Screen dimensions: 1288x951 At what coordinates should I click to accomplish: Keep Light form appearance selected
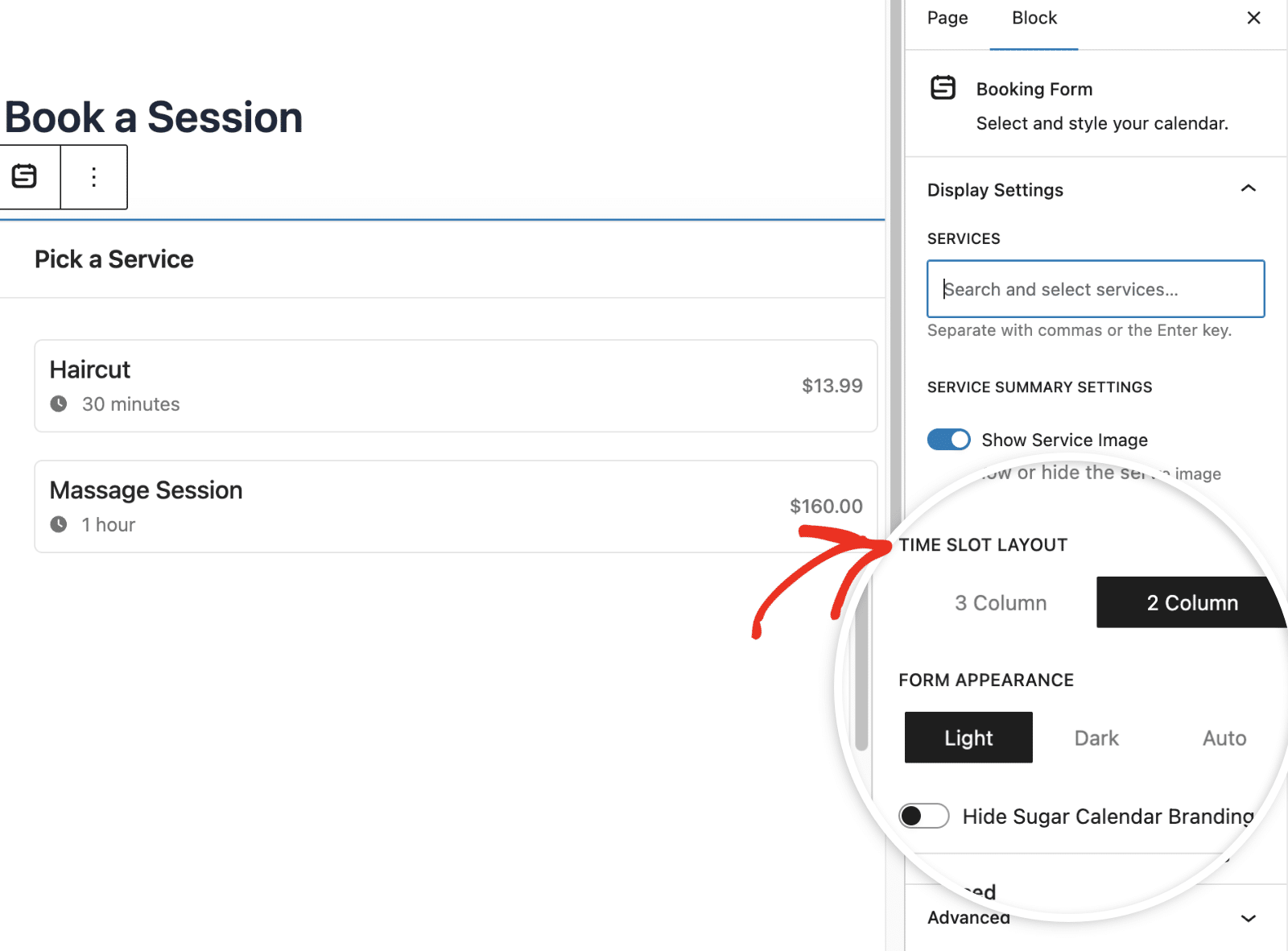[968, 738]
